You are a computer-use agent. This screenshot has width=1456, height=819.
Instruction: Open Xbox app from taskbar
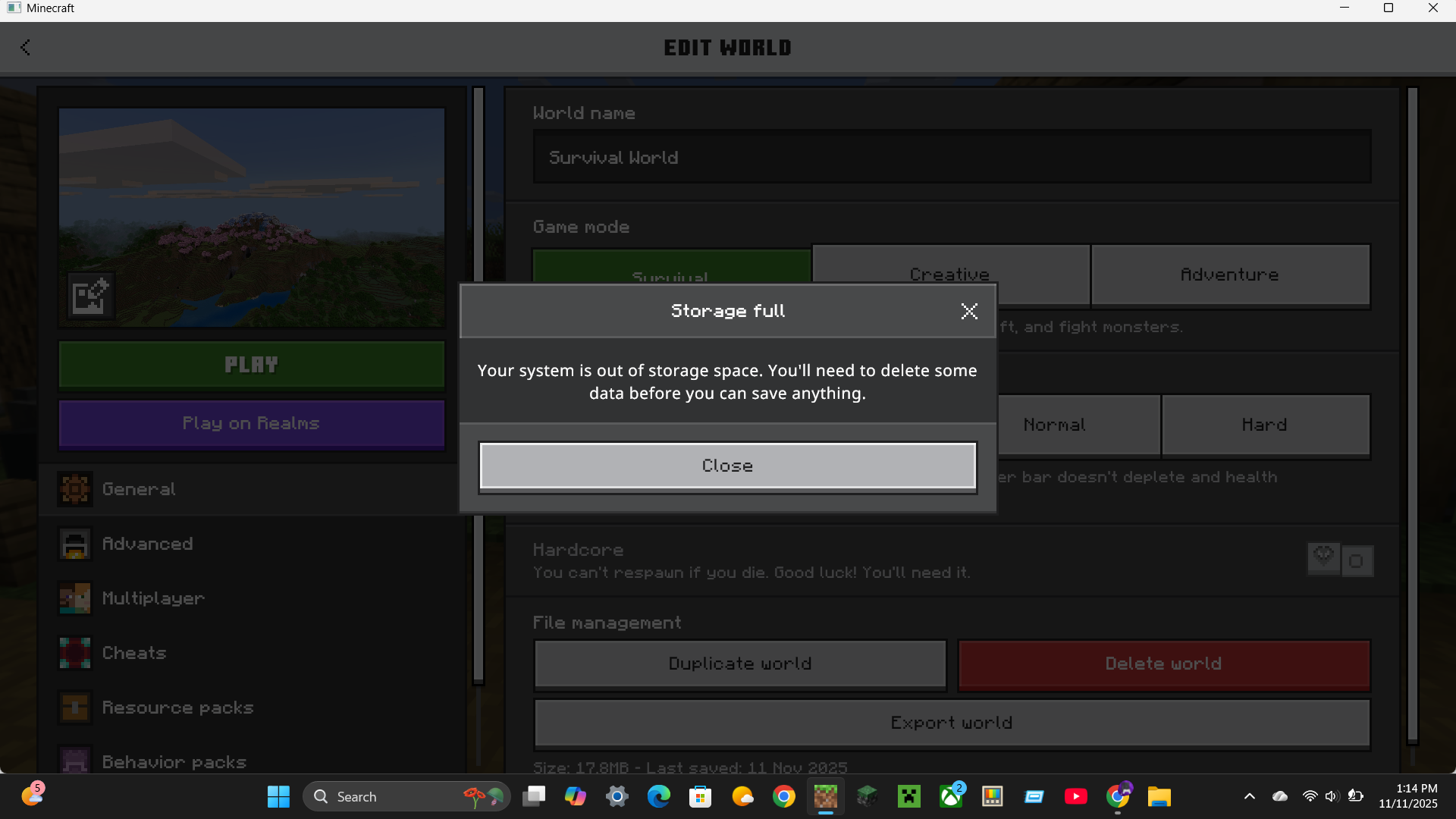click(951, 796)
